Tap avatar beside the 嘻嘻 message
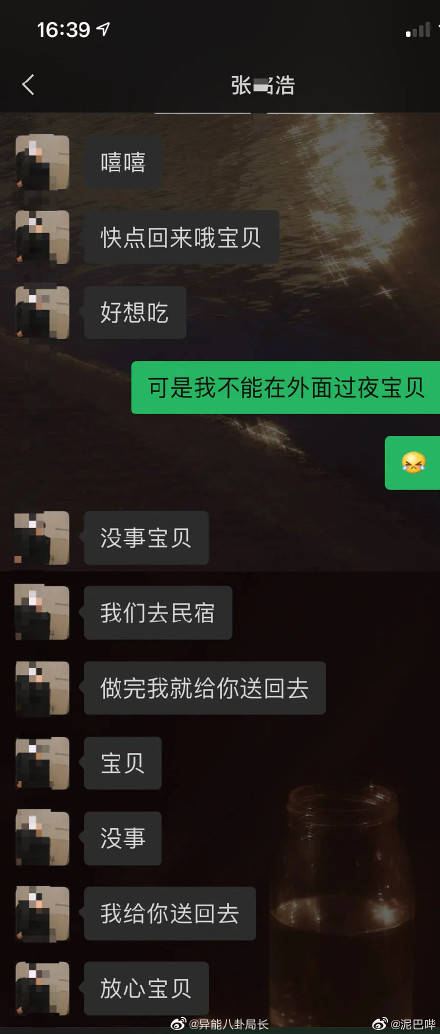This screenshot has width=440, height=1034. [x=42, y=162]
